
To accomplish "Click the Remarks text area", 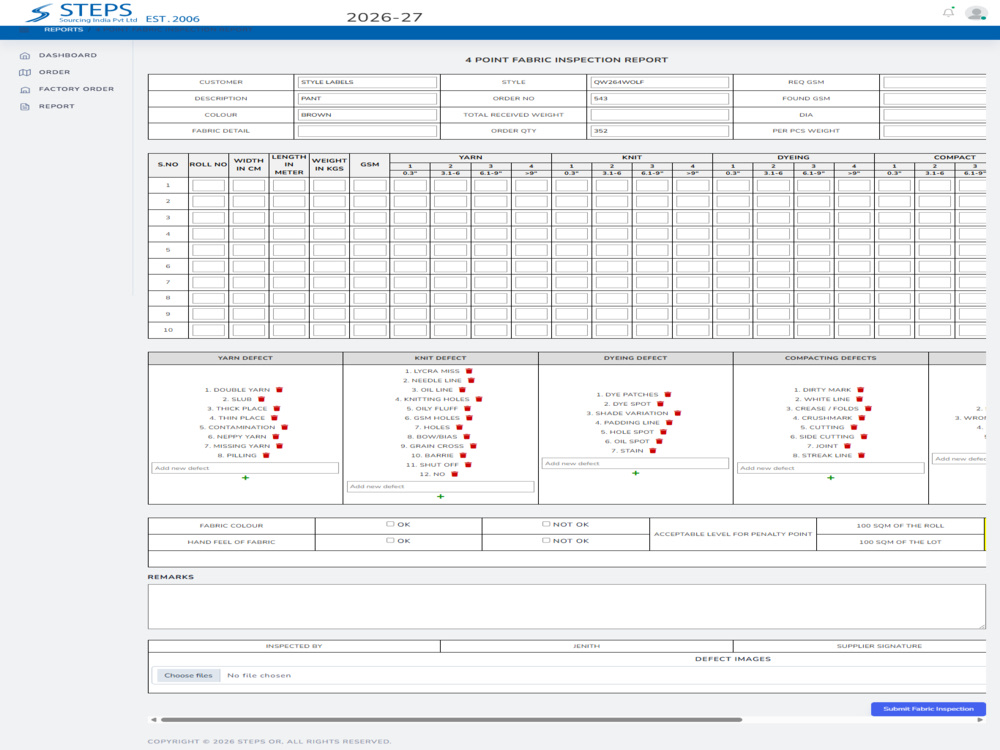I will (566, 607).
